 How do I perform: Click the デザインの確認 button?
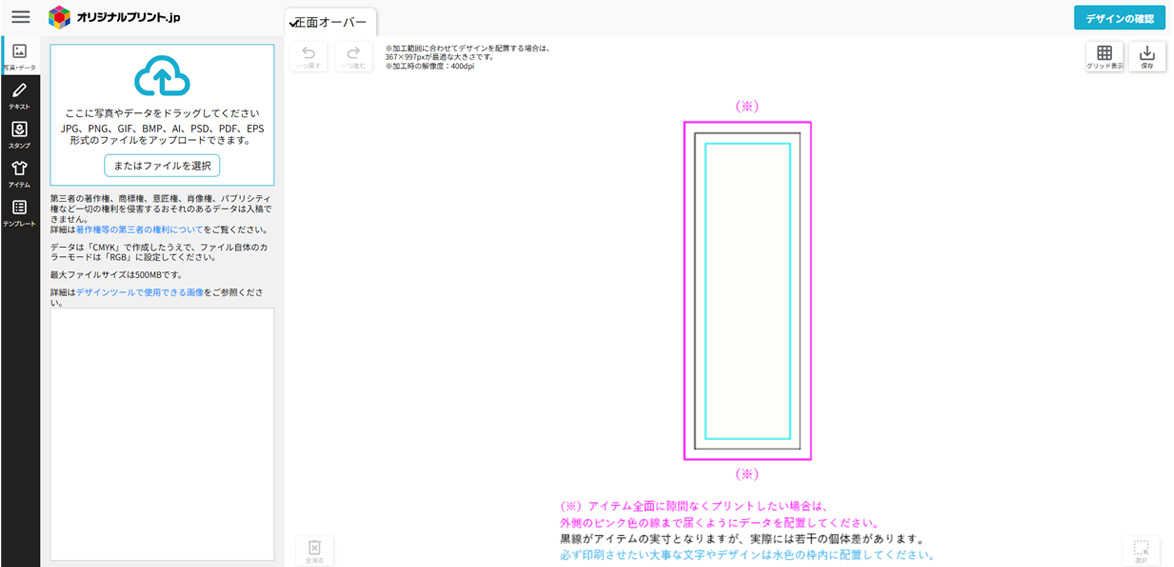(1119, 18)
